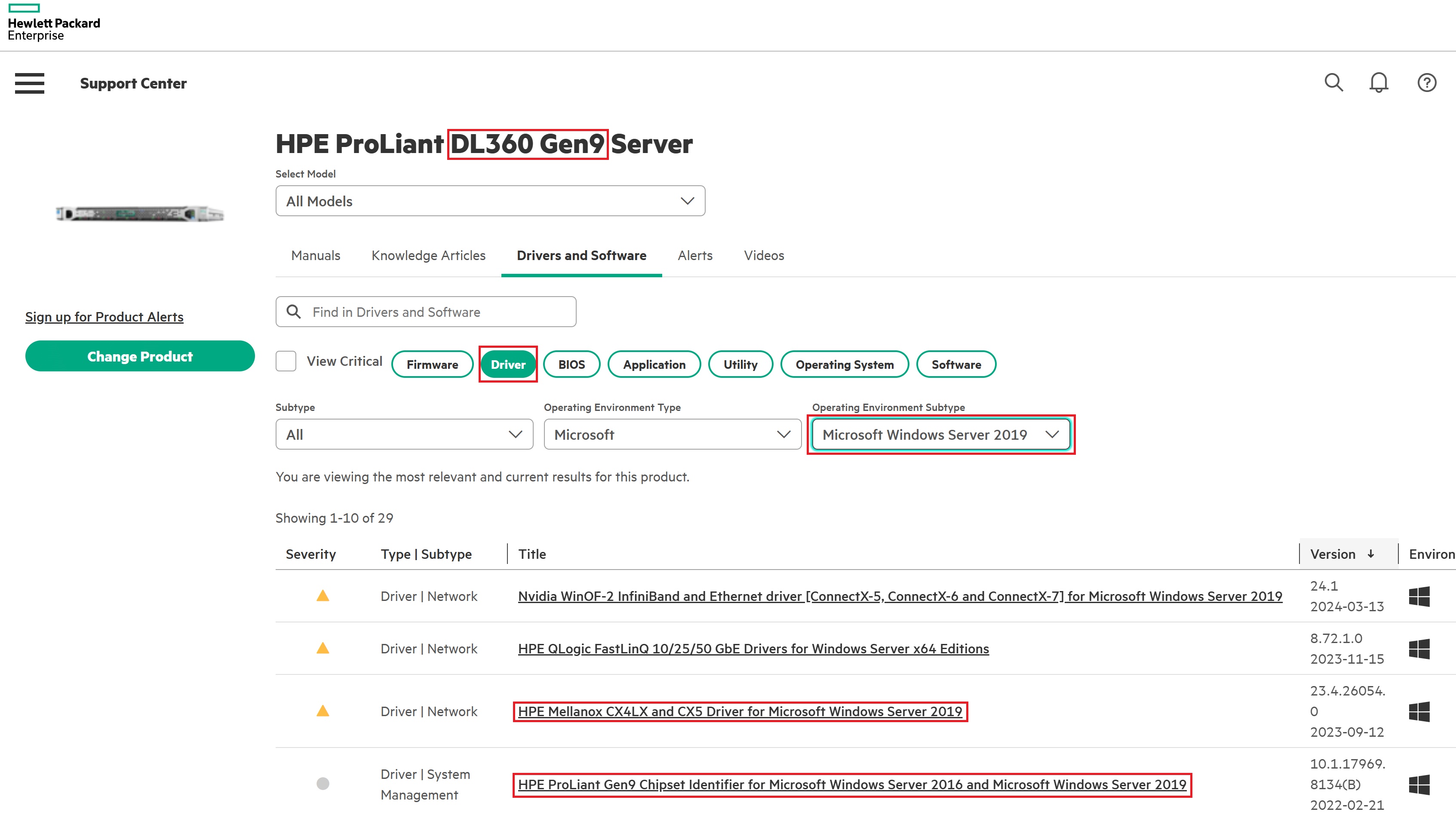
Task: Open the hamburger navigation menu
Action: [29, 83]
